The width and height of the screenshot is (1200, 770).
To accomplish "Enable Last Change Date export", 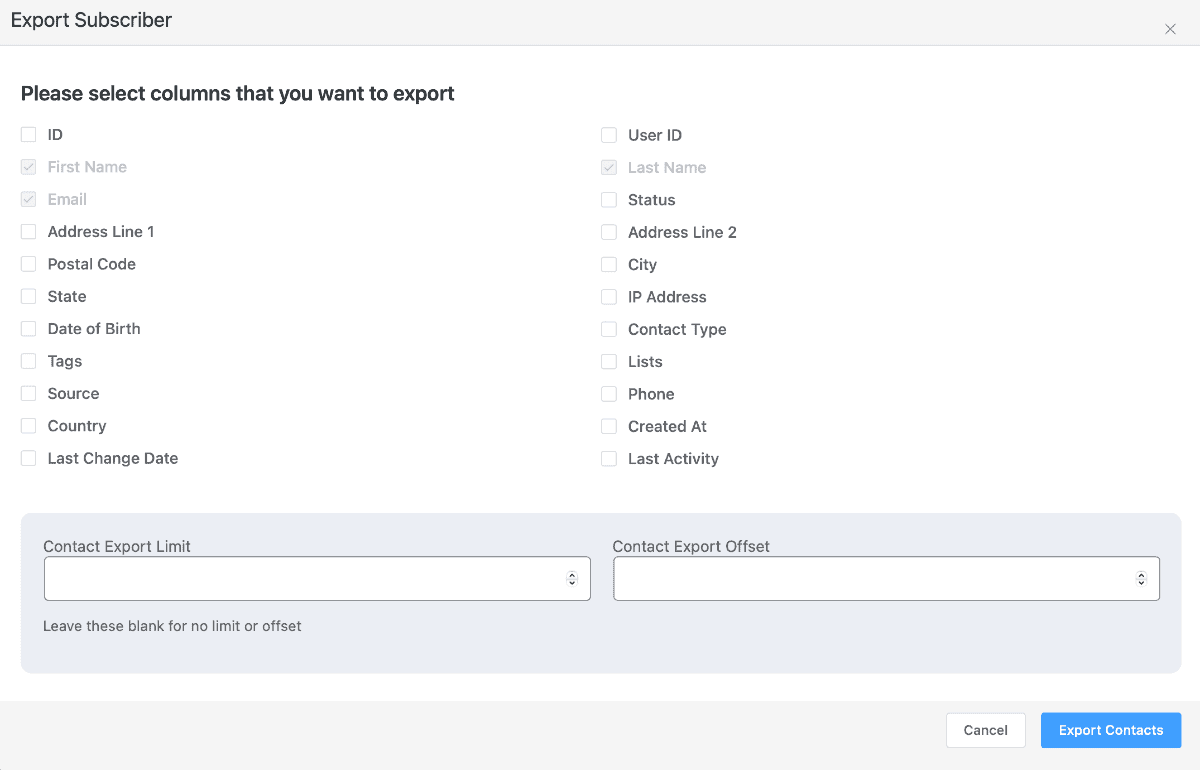I will click(28, 458).
